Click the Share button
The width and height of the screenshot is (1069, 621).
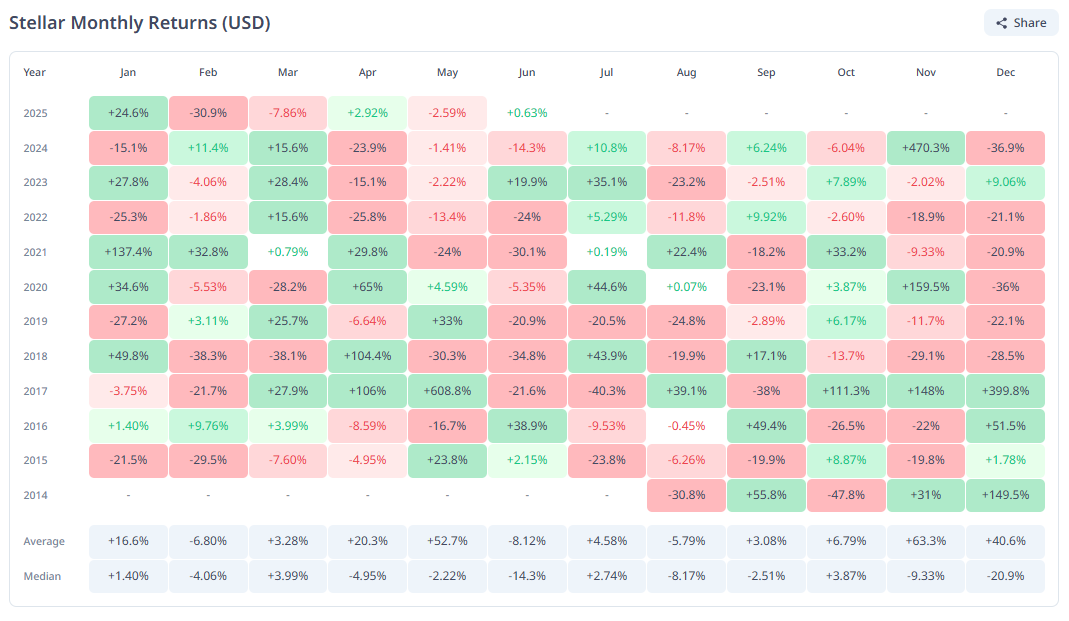tap(1020, 23)
